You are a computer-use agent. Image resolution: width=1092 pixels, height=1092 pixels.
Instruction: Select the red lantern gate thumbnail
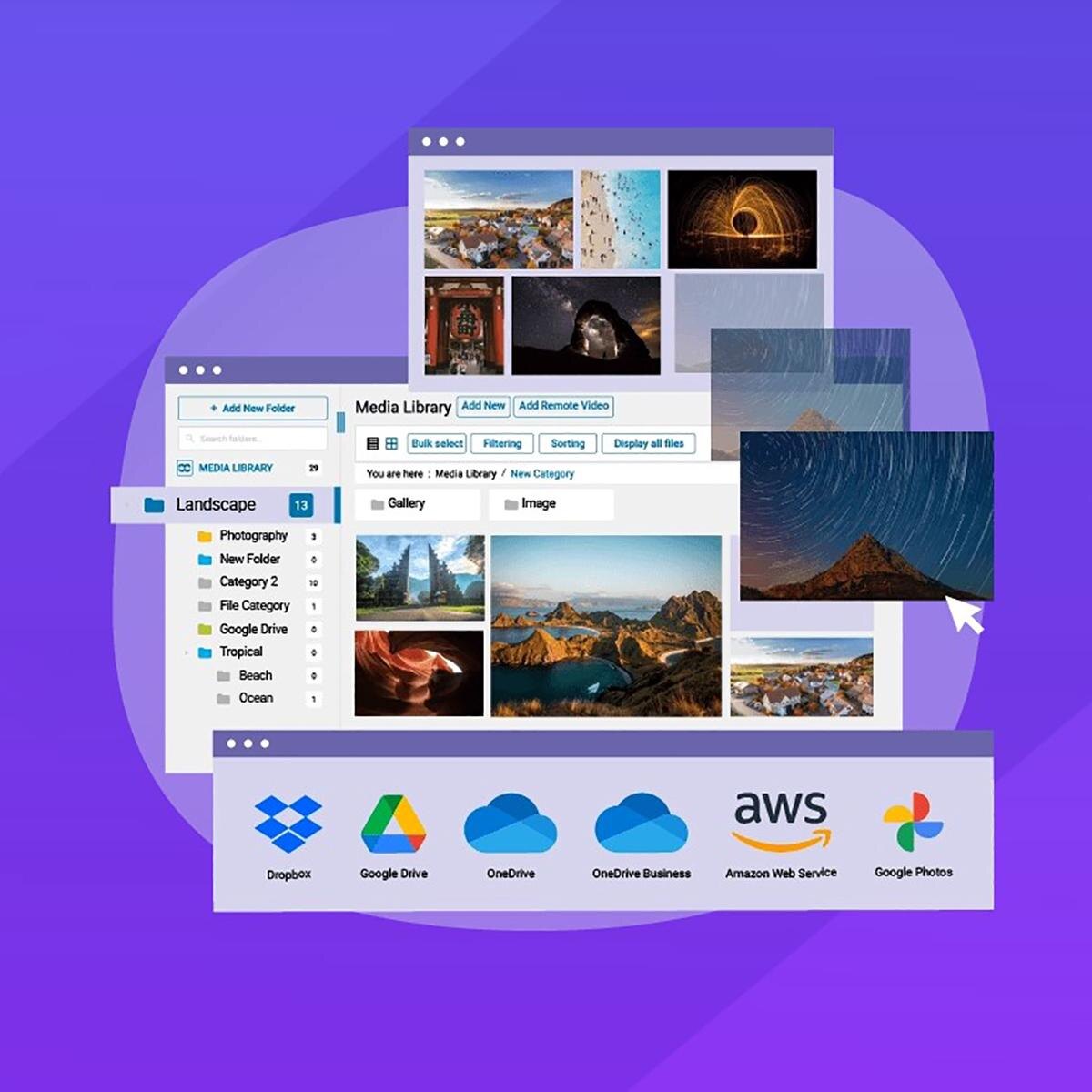(464, 326)
